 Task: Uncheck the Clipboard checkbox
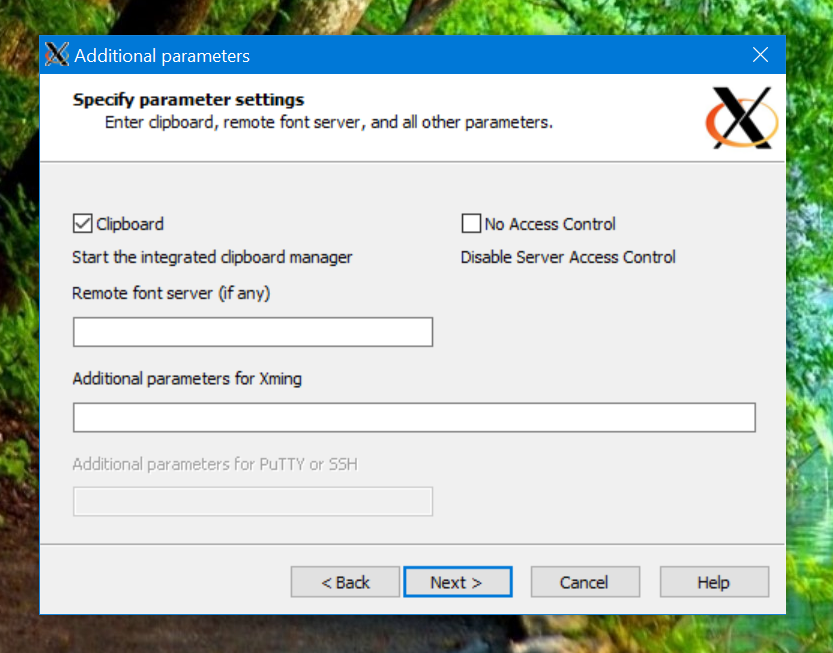click(82, 224)
